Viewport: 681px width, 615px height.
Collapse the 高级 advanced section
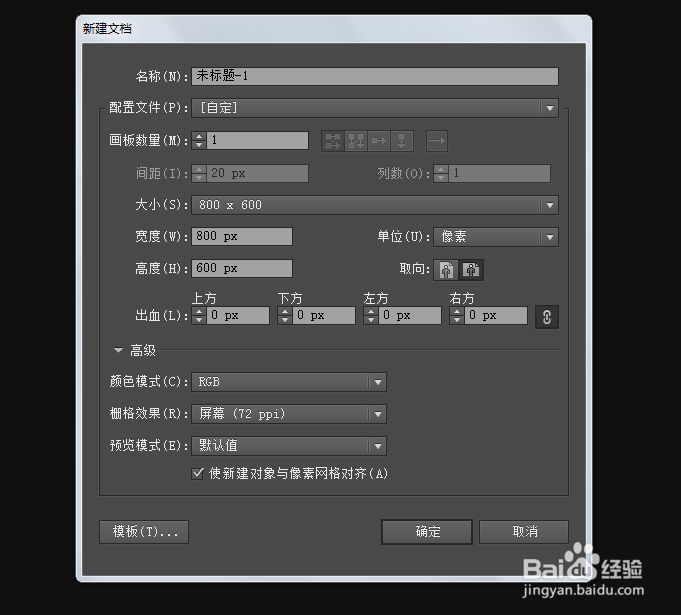click(118, 350)
